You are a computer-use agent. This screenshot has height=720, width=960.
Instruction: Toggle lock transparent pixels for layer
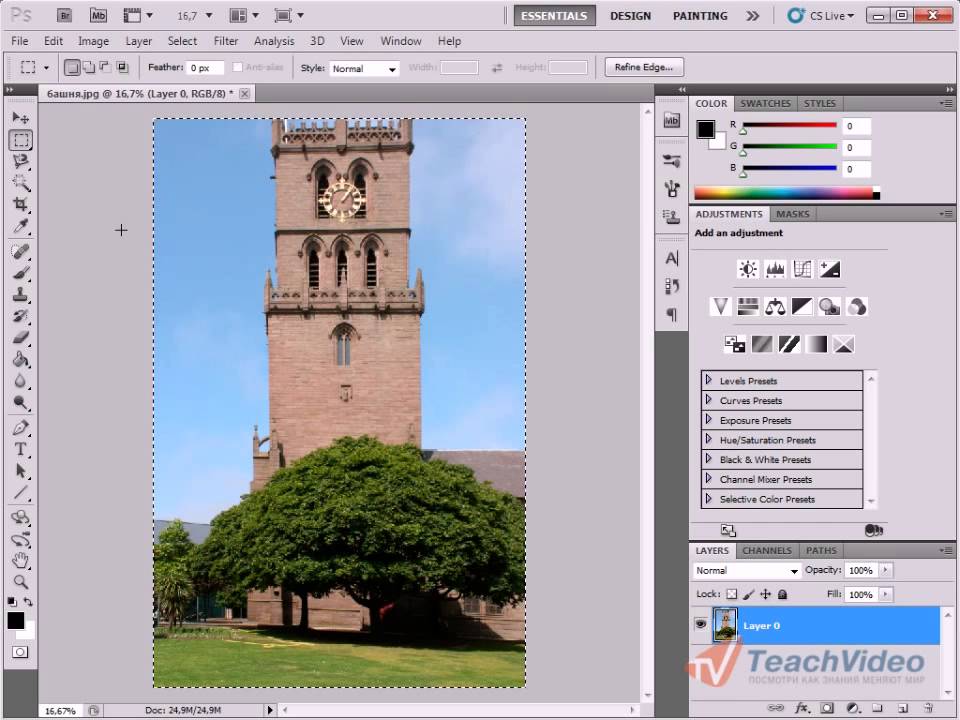(731, 594)
